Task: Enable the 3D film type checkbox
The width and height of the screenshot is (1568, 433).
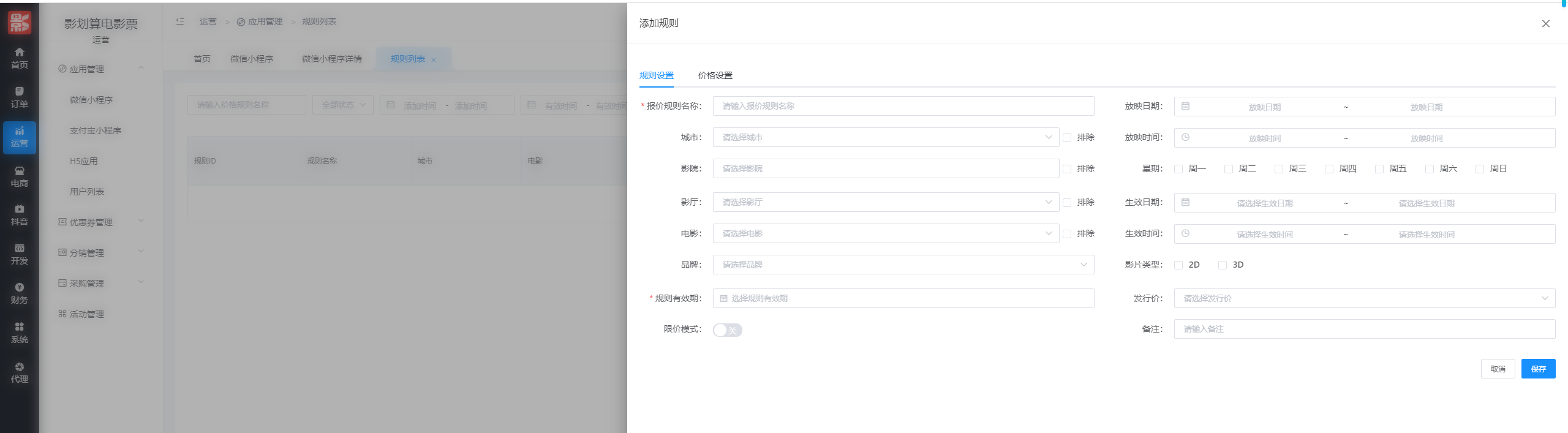Action: coord(1223,265)
